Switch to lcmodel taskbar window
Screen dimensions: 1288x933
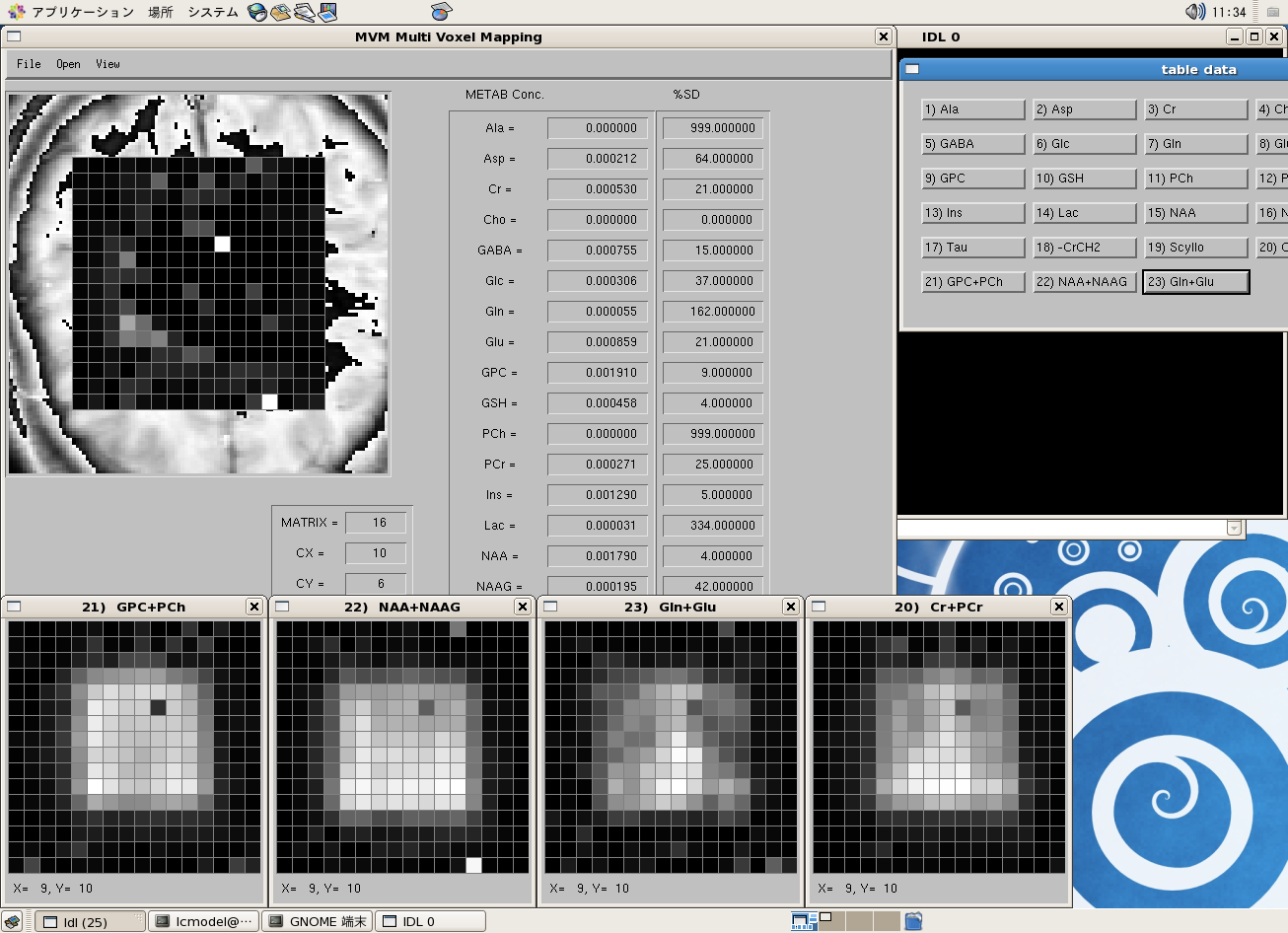click(x=204, y=921)
